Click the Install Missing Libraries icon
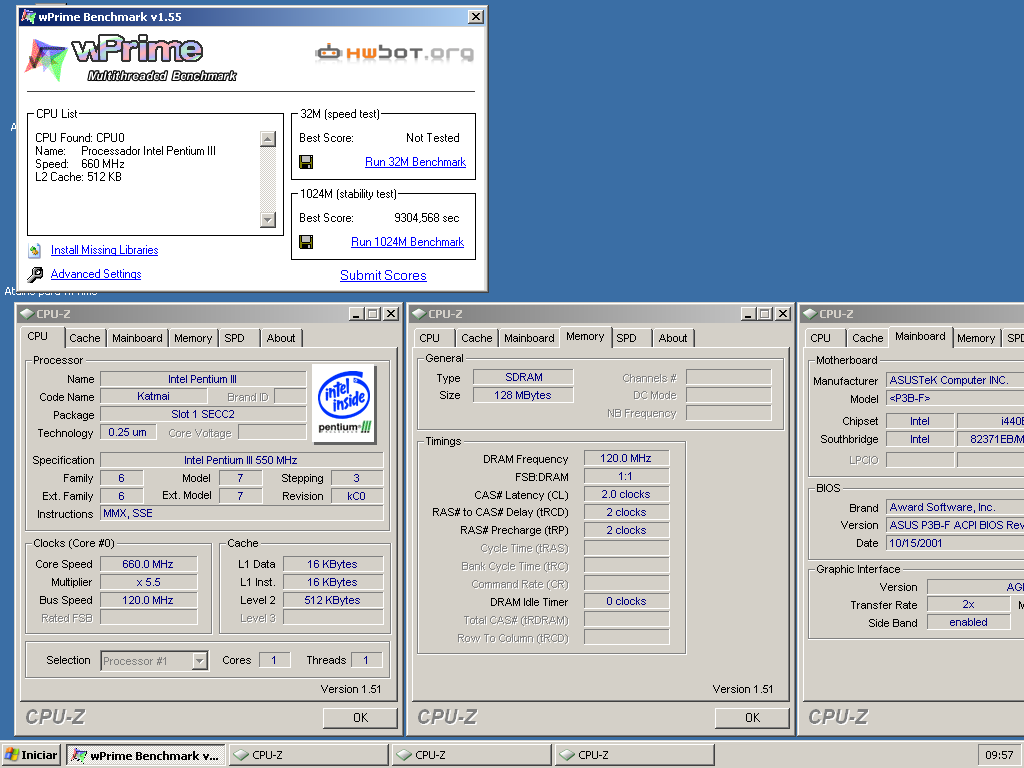Viewport: 1024px width, 768px height. pos(35,250)
